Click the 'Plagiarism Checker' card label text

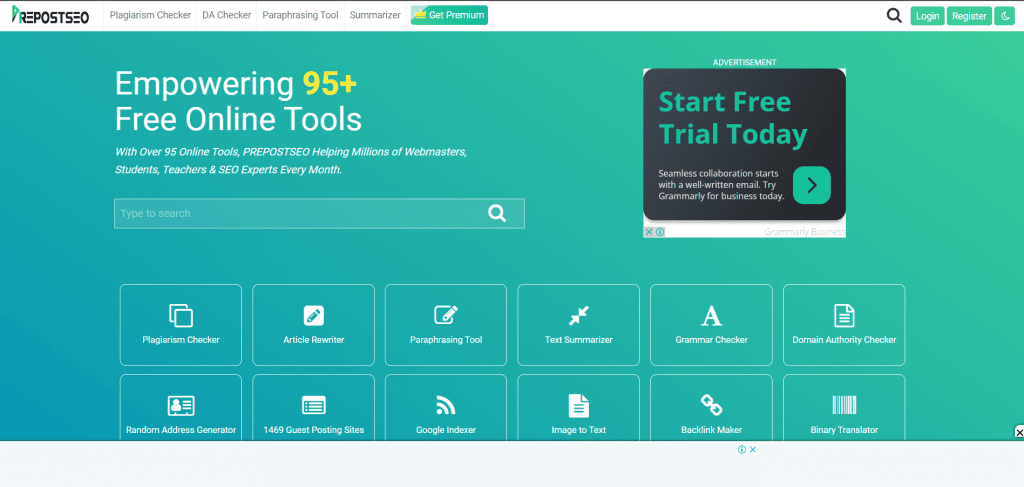181,339
